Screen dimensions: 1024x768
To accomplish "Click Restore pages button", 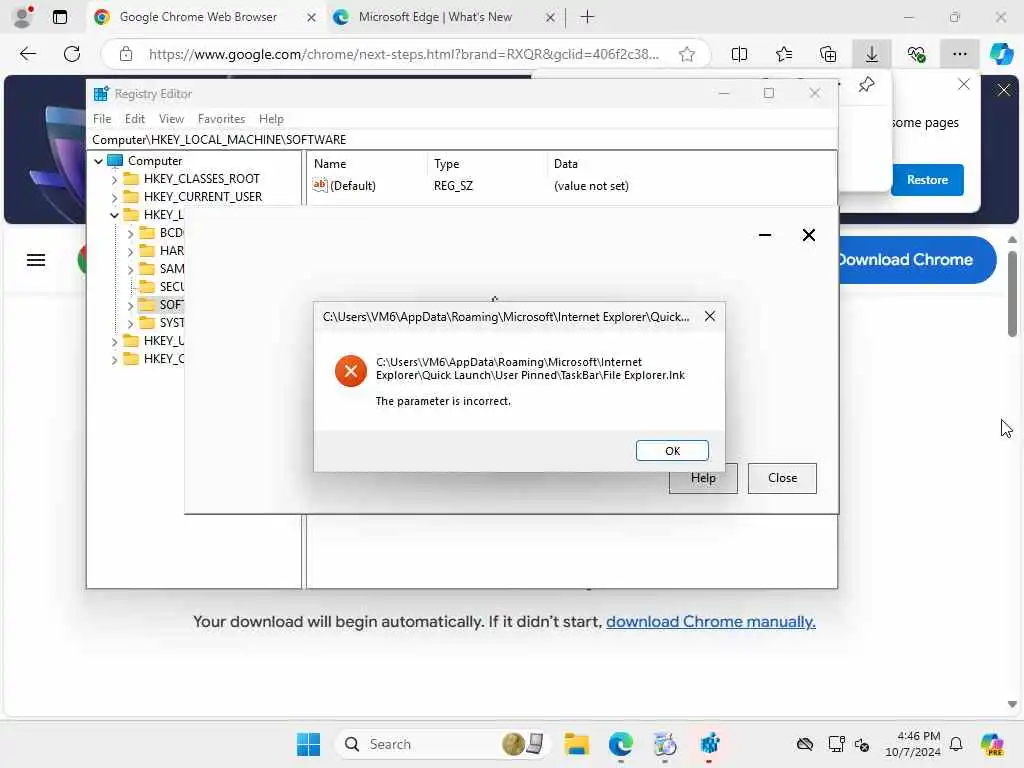I will pos(927,180).
